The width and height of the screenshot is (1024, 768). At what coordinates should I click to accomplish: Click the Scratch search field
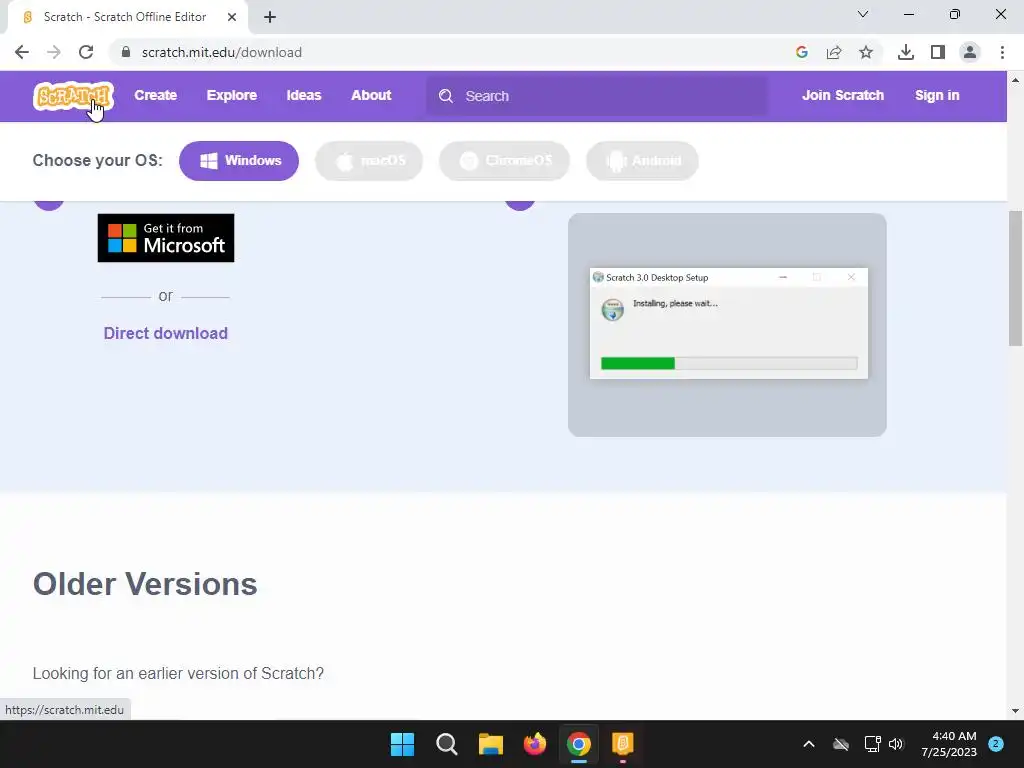pos(597,96)
